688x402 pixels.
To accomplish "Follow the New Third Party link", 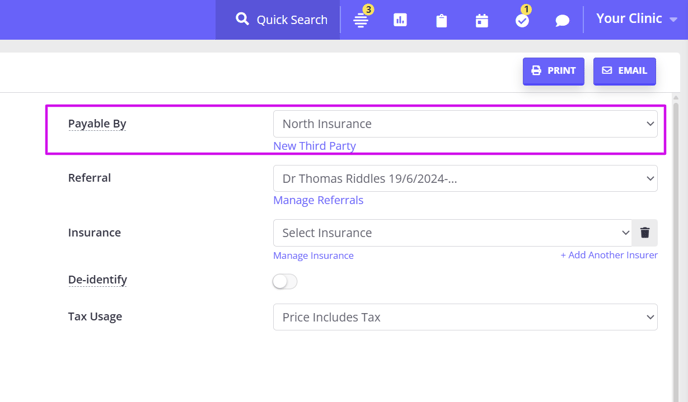I will click(315, 146).
